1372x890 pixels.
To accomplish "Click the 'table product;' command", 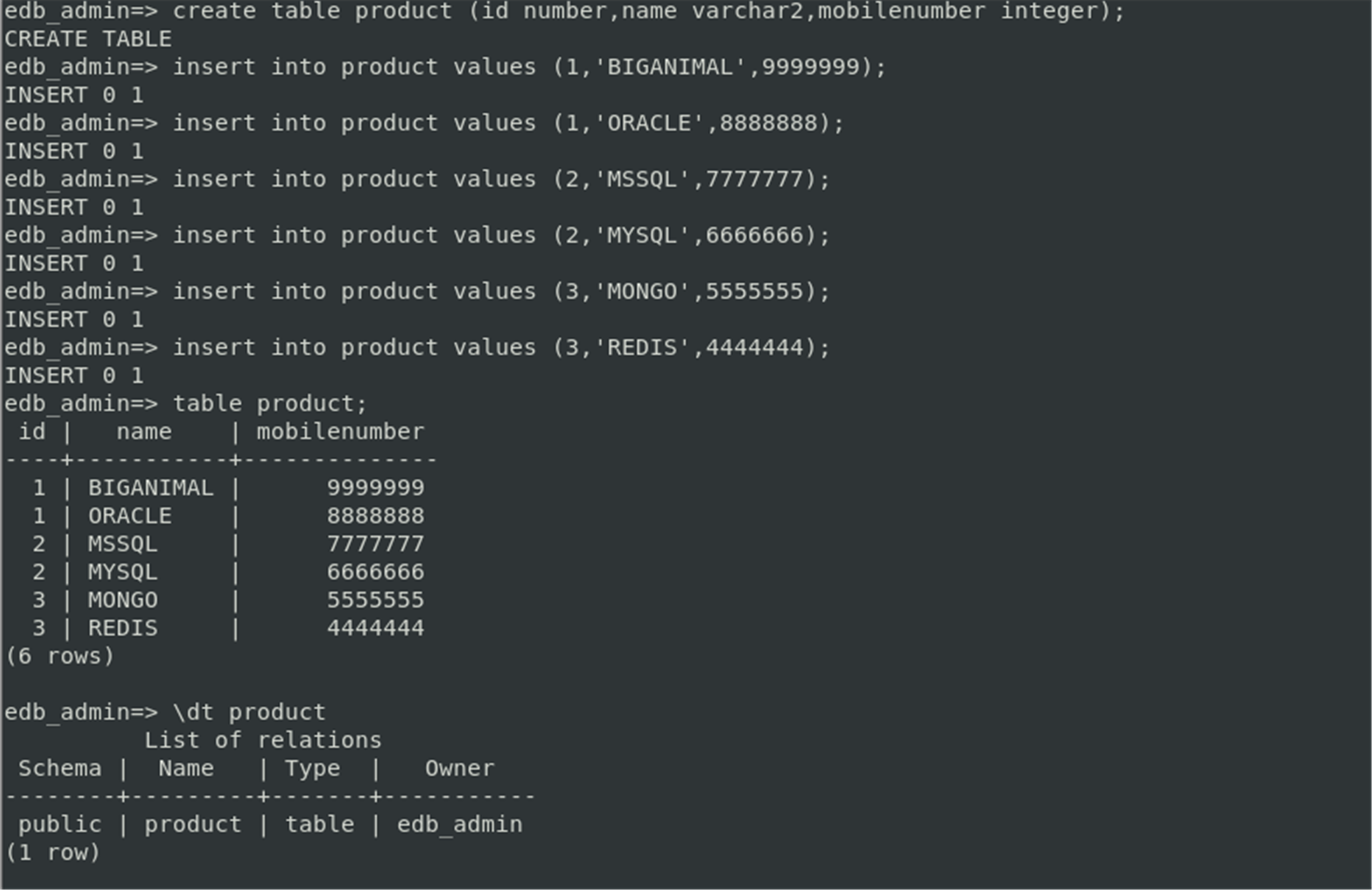I will click(x=270, y=404).
